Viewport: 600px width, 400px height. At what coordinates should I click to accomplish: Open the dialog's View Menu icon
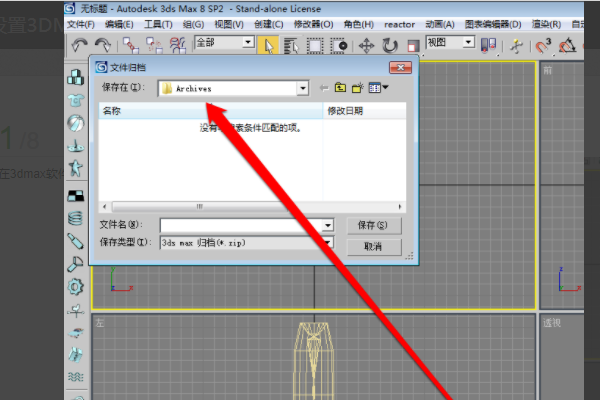[x=378, y=88]
